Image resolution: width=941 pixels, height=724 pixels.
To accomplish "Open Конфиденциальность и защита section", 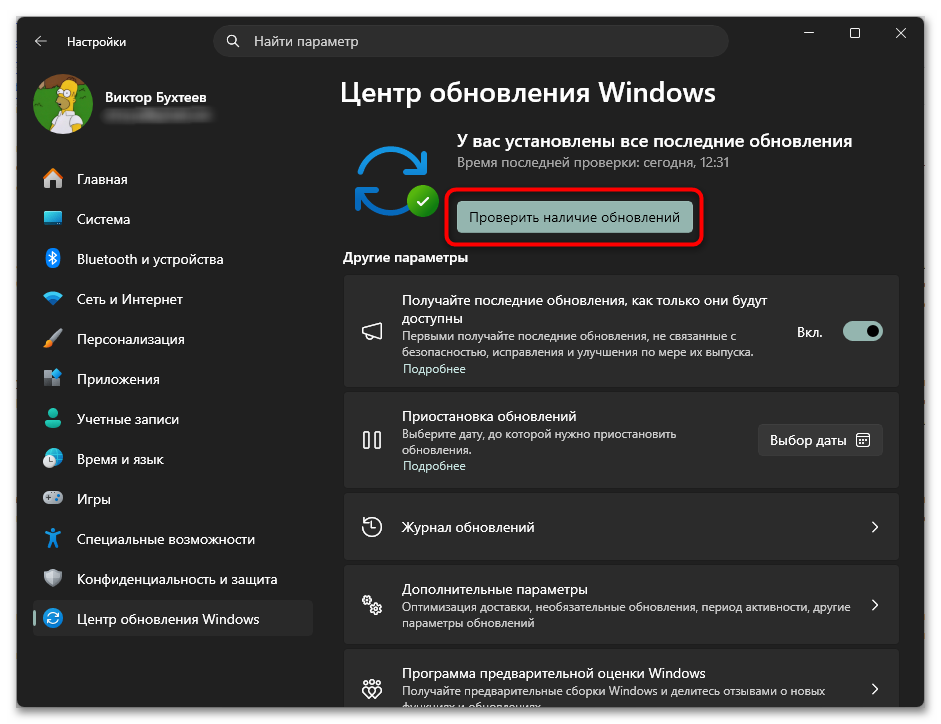I will tap(173, 579).
